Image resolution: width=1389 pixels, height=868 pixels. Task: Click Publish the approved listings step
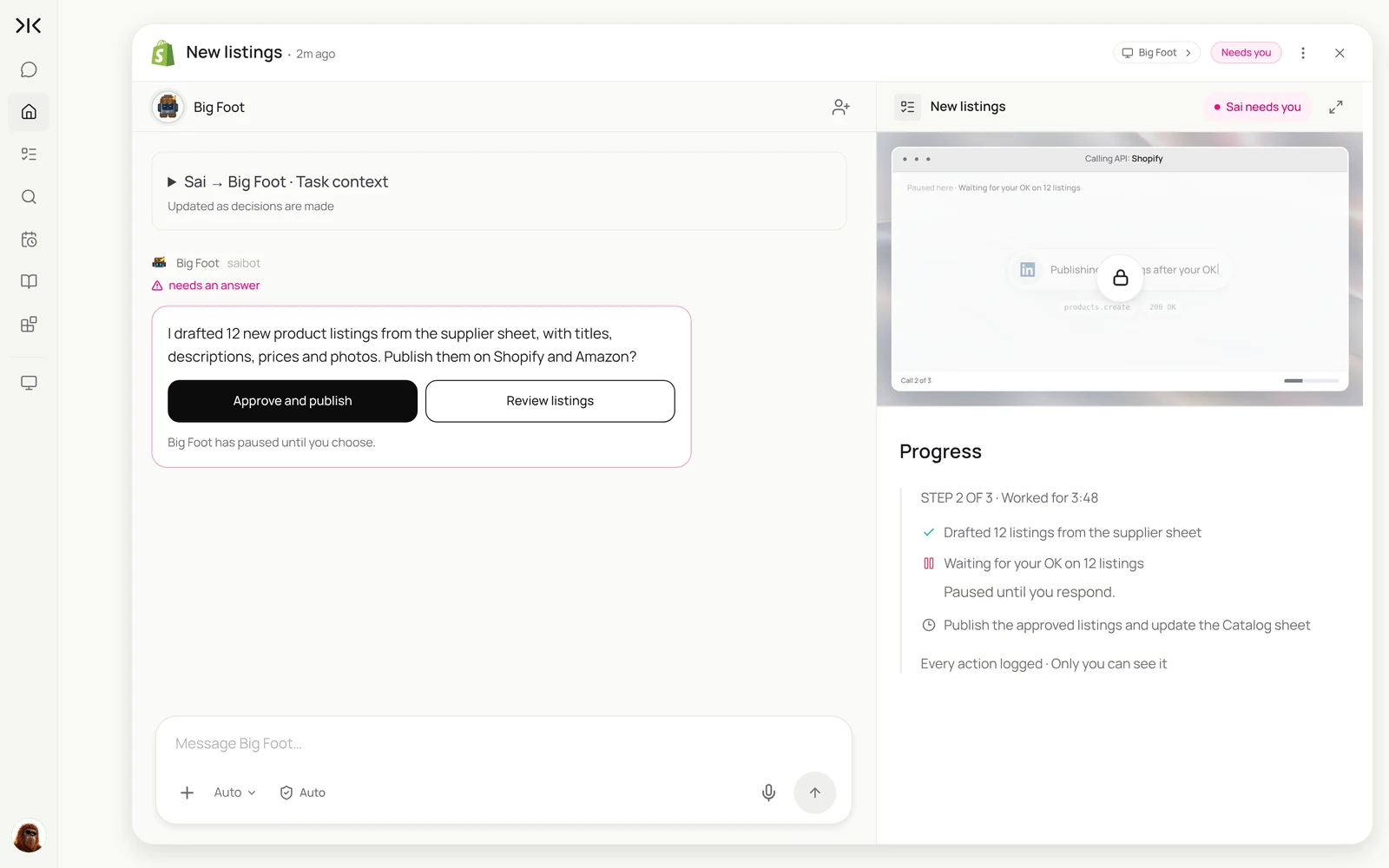click(1127, 625)
